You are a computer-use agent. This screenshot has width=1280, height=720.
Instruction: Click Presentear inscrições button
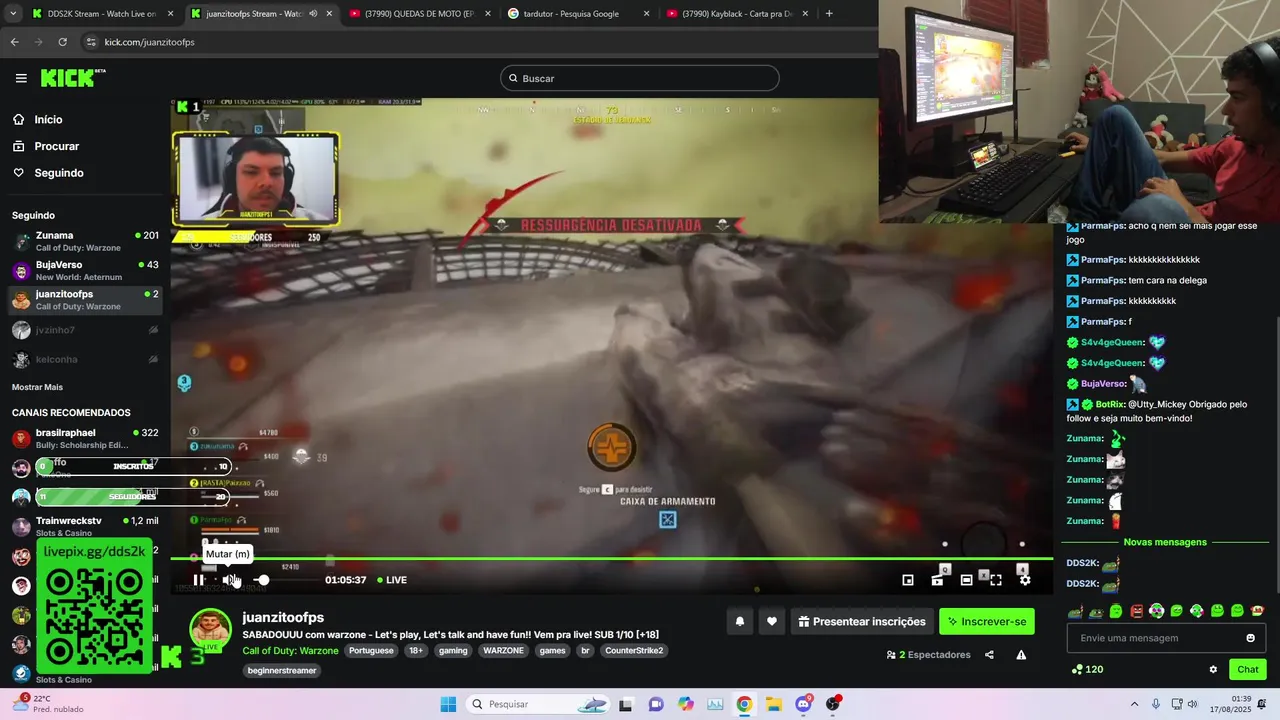point(862,622)
